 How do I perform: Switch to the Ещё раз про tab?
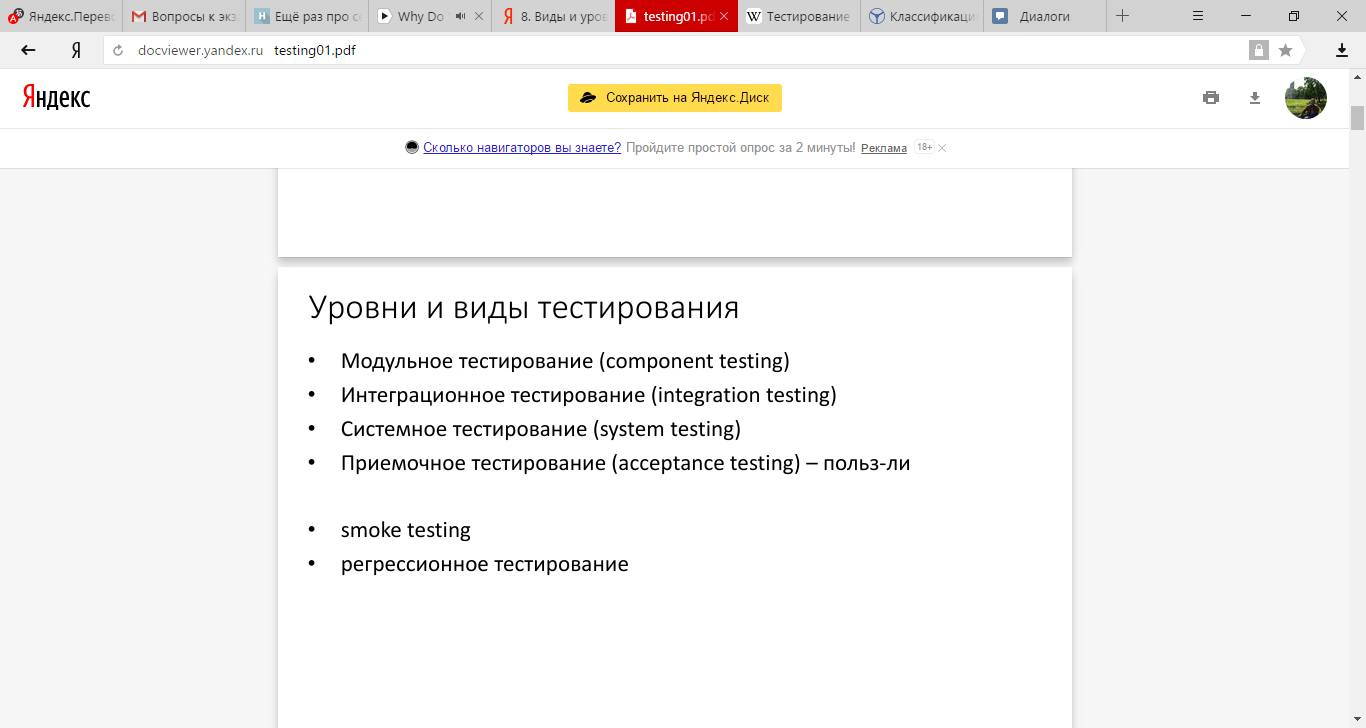[307, 17]
